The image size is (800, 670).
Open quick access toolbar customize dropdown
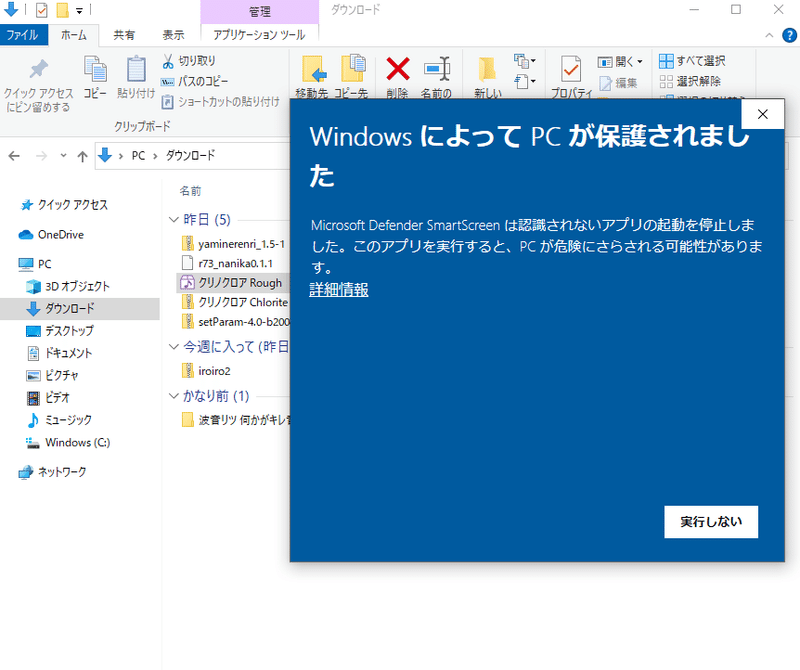pyautogui.click(x=79, y=10)
